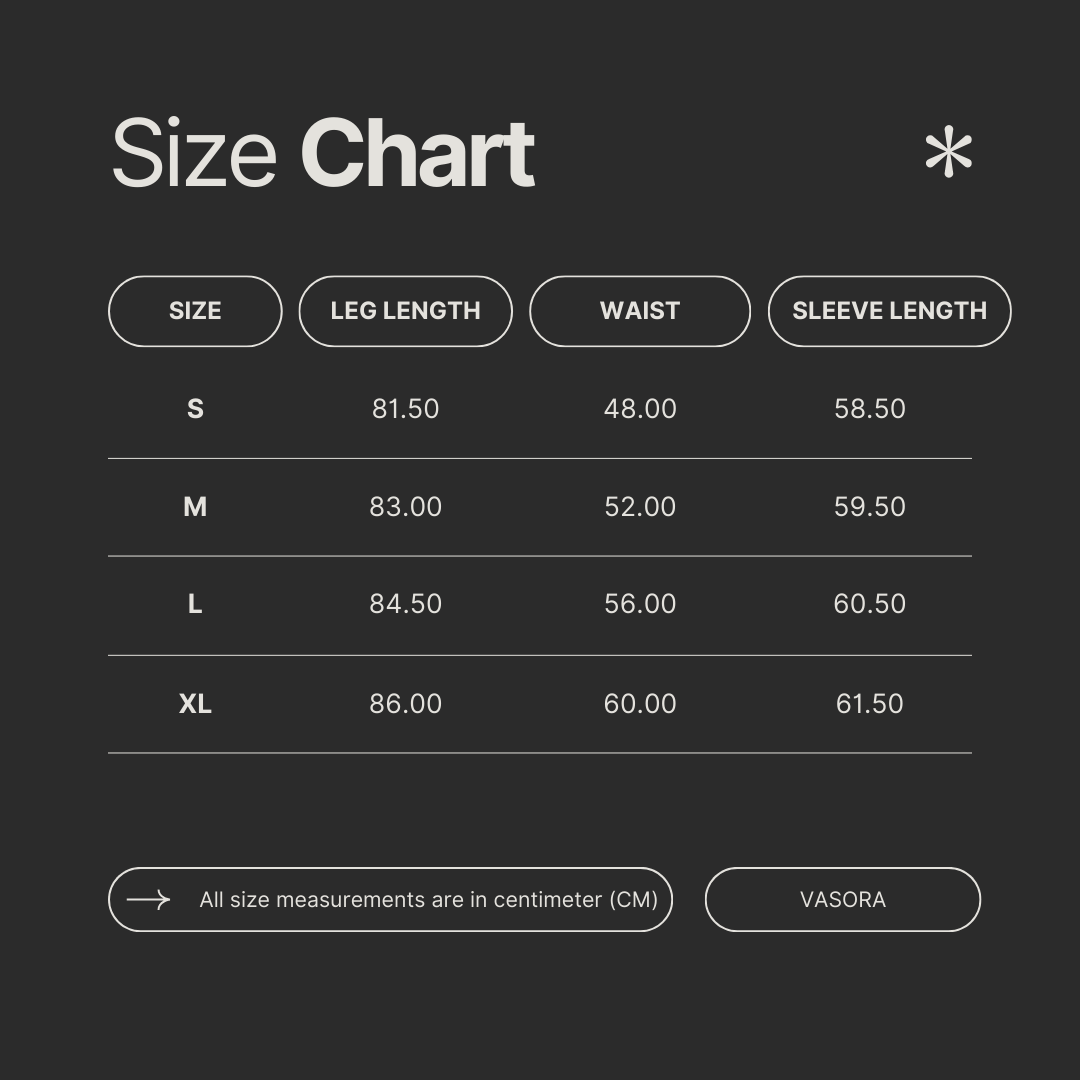Select the XL size row label
1080x1080 pixels.
coord(195,704)
